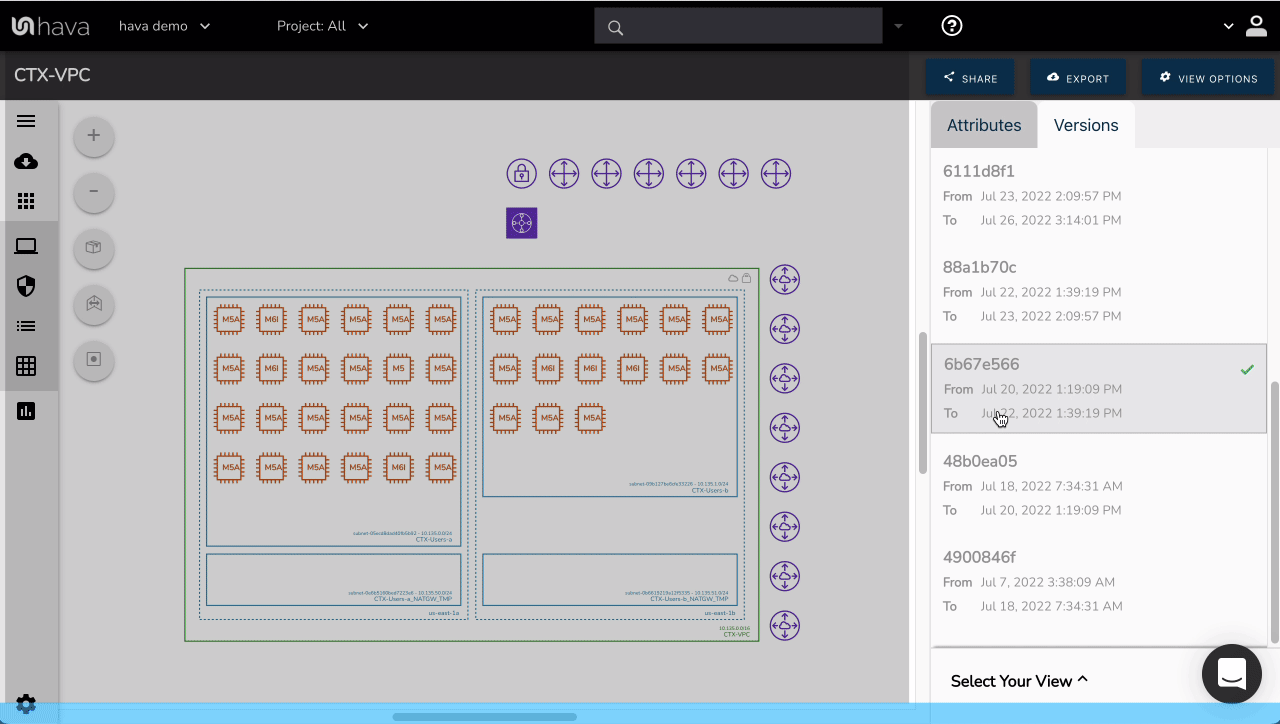Select version 88a1b70c
The height and width of the screenshot is (724, 1280).
[1098, 291]
